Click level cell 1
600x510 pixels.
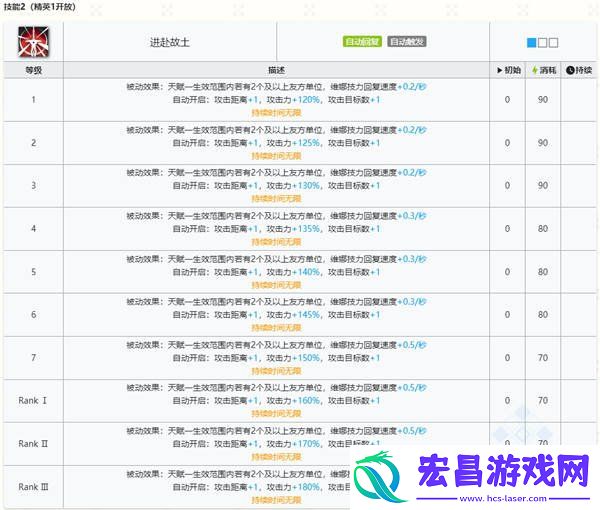click(x=33, y=100)
